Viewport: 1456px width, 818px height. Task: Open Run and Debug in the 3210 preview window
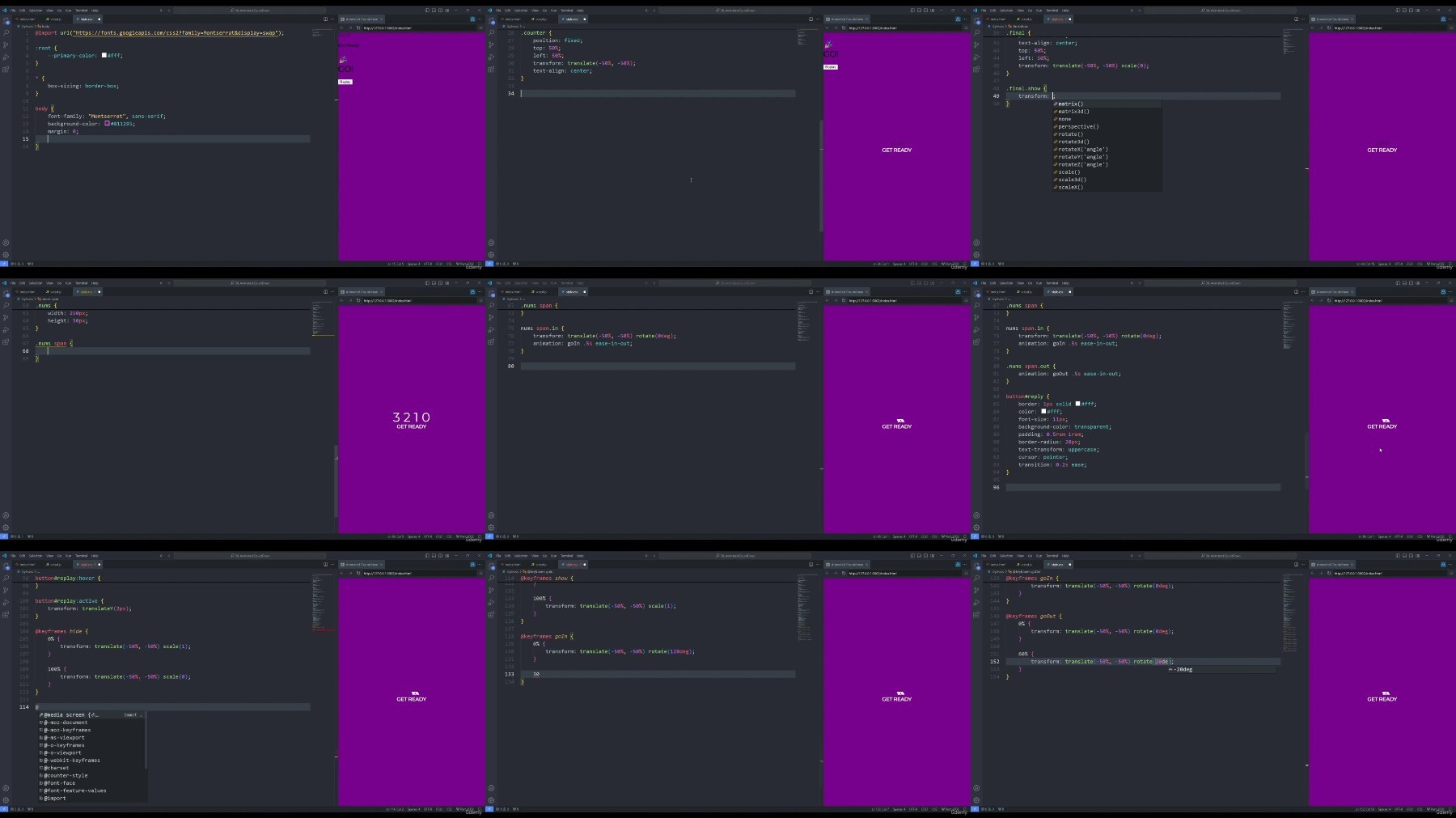[6, 329]
